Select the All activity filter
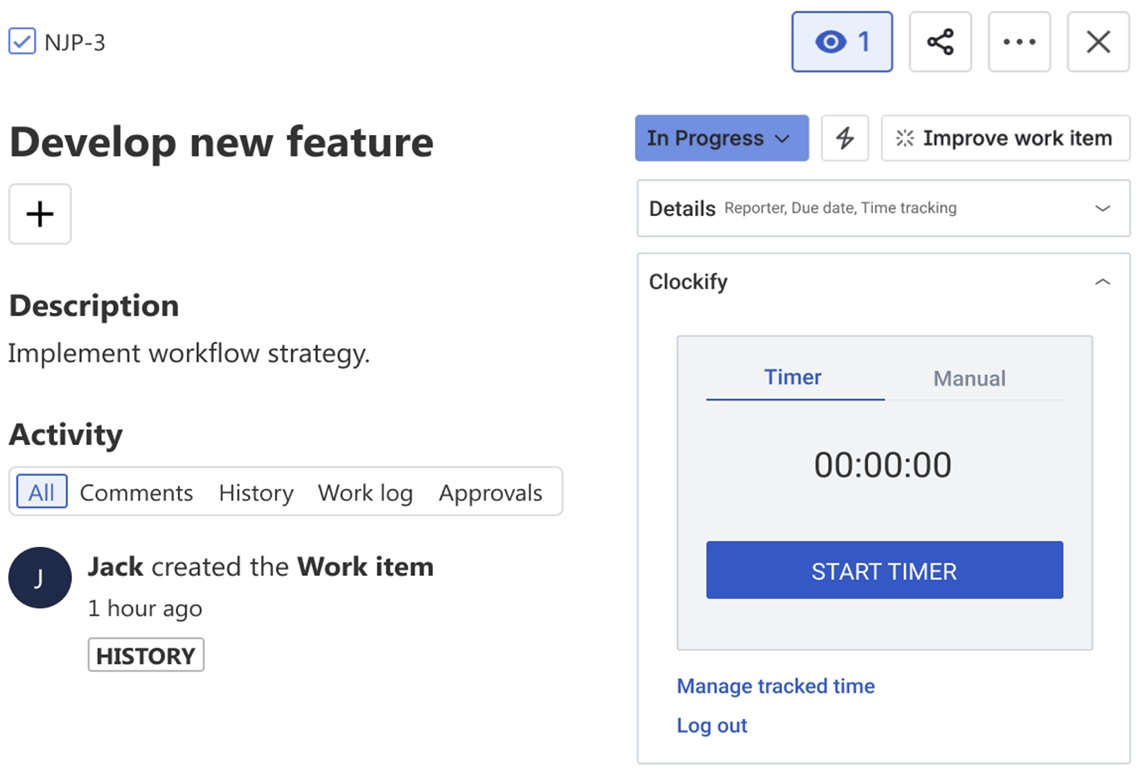This screenshot has width=1139, height=777. [x=41, y=492]
